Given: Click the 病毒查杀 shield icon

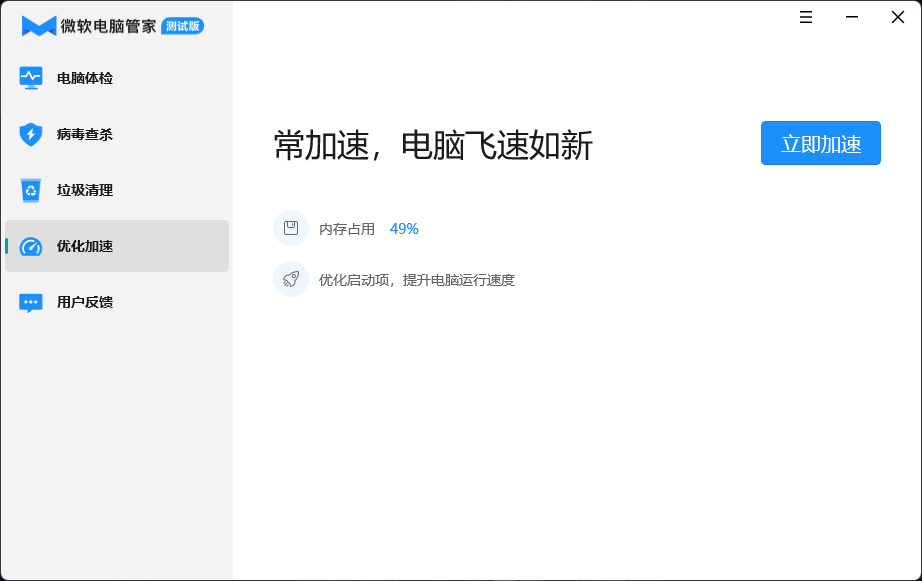Looking at the screenshot, I should (x=31, y=134).
